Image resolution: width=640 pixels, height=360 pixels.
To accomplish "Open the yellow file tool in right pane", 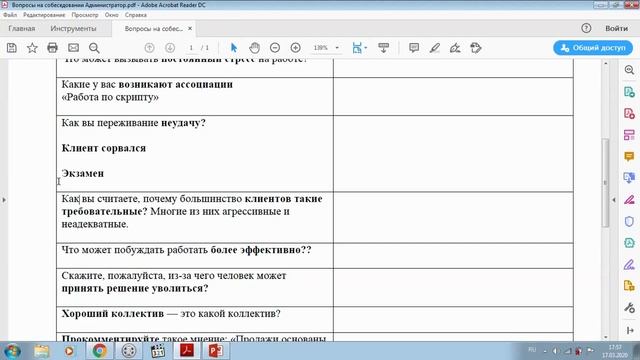I will pos(629,286).
